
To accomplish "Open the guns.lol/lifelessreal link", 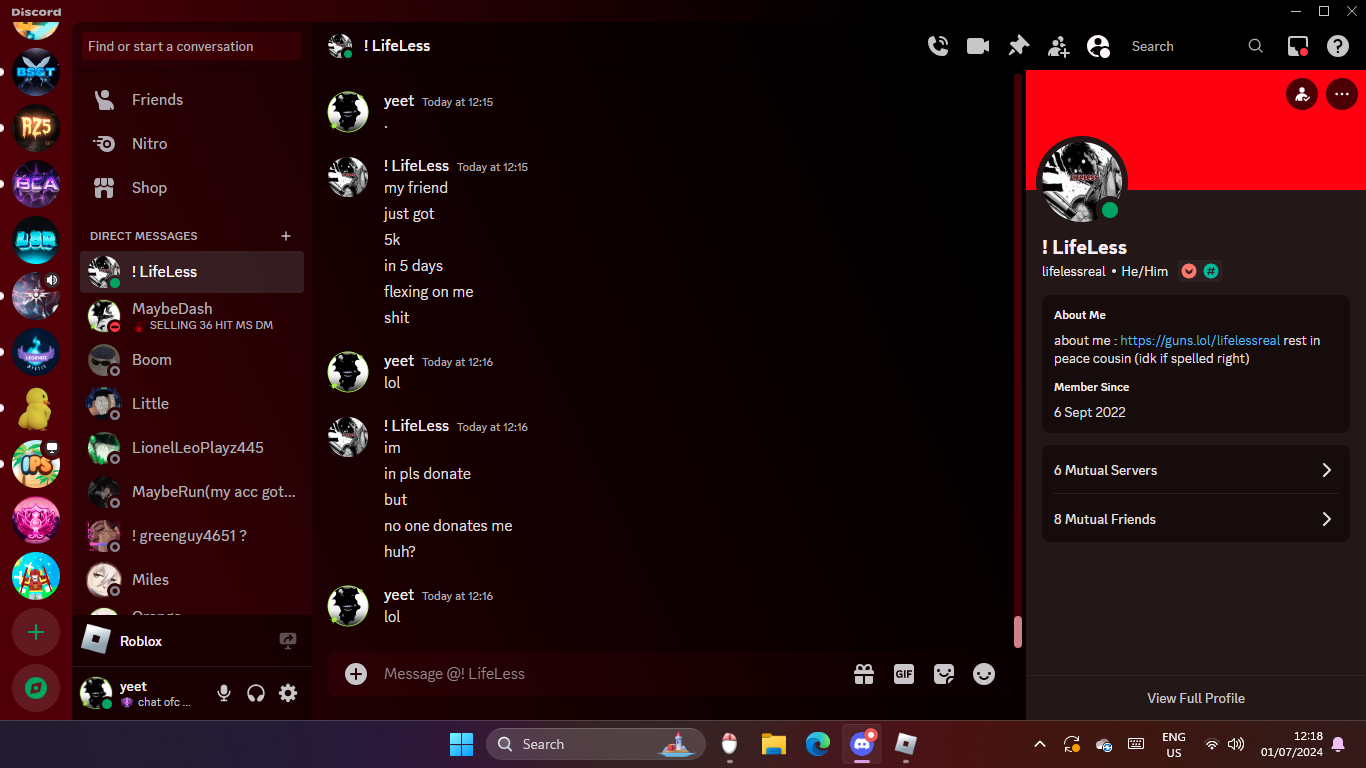I will coord(1200,340).
